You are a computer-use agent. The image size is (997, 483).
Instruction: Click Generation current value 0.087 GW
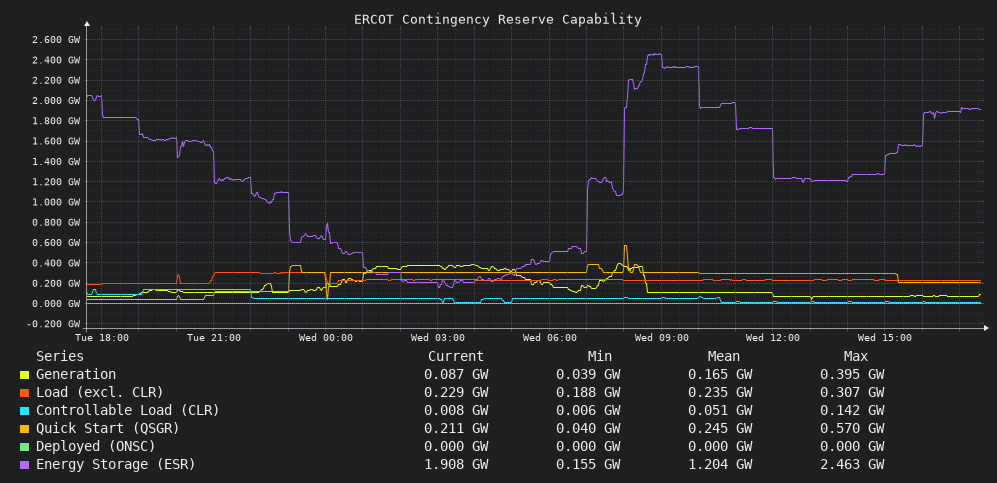pos(456,375)
